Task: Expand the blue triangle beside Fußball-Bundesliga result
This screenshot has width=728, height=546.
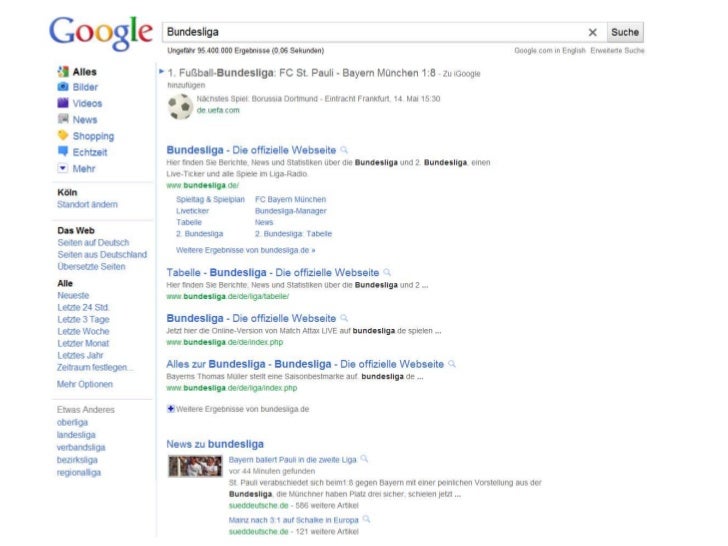Action: click(162, 72)
